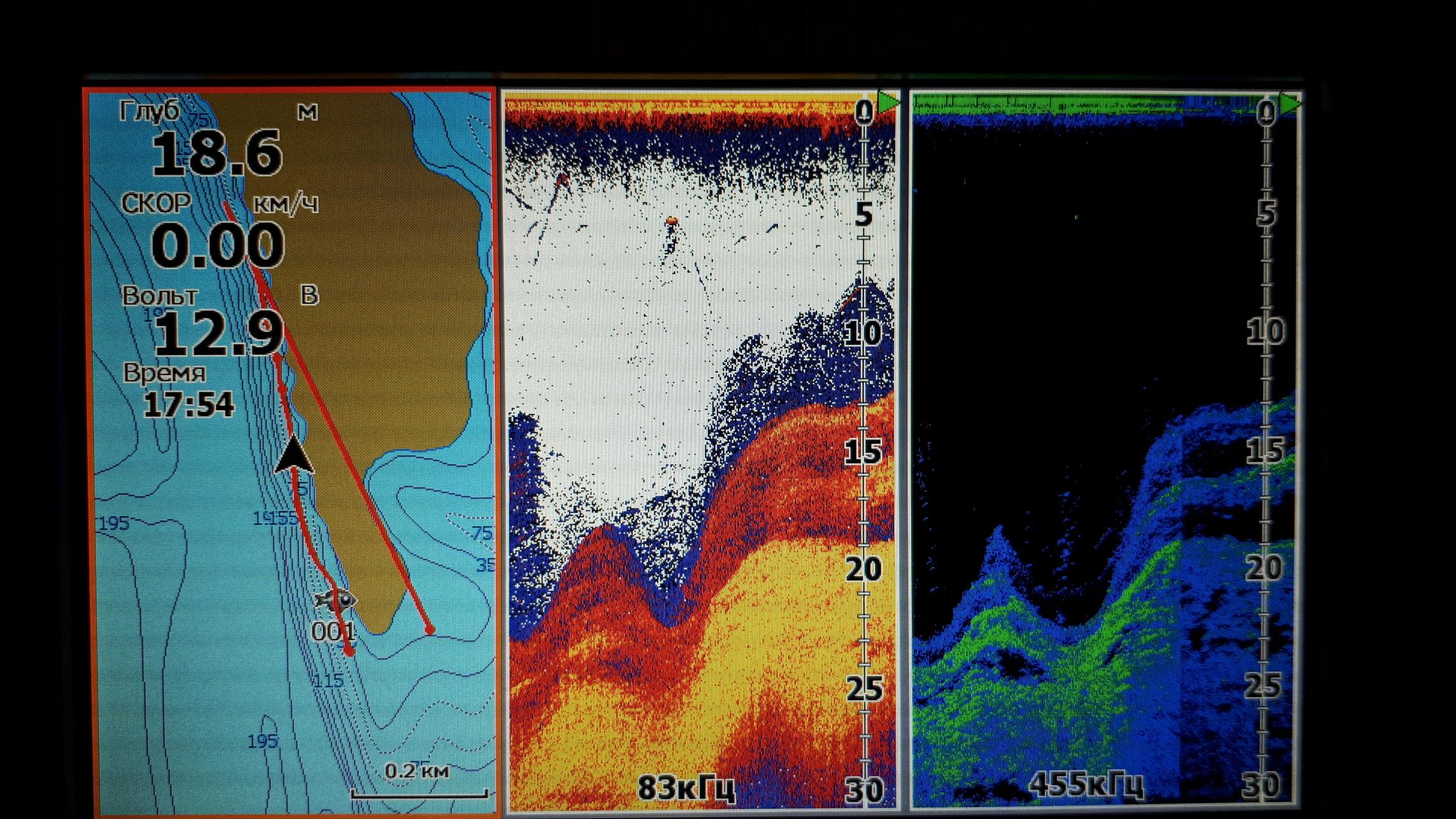Click 30 mark on 83kHz depth scale
Viewport: 1456px width, 819px height.
click(863, 790)
